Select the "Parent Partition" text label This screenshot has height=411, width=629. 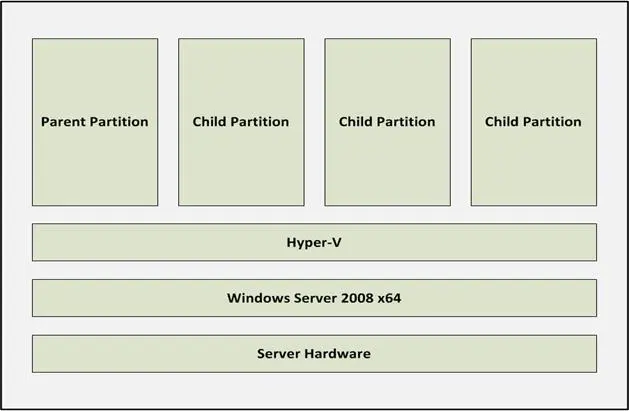pyautogui.click(x=95, y=122)
